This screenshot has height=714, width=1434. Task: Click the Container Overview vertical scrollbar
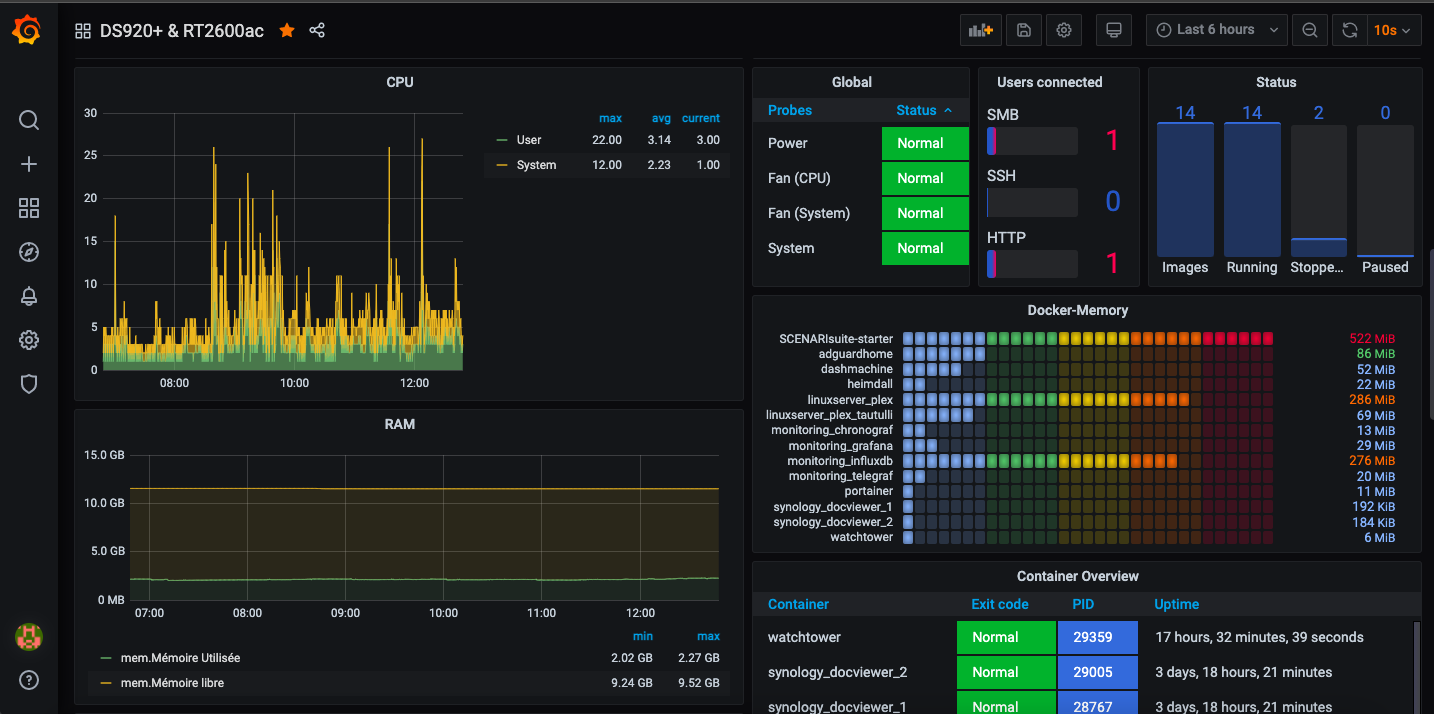(x=1415, y=665)
